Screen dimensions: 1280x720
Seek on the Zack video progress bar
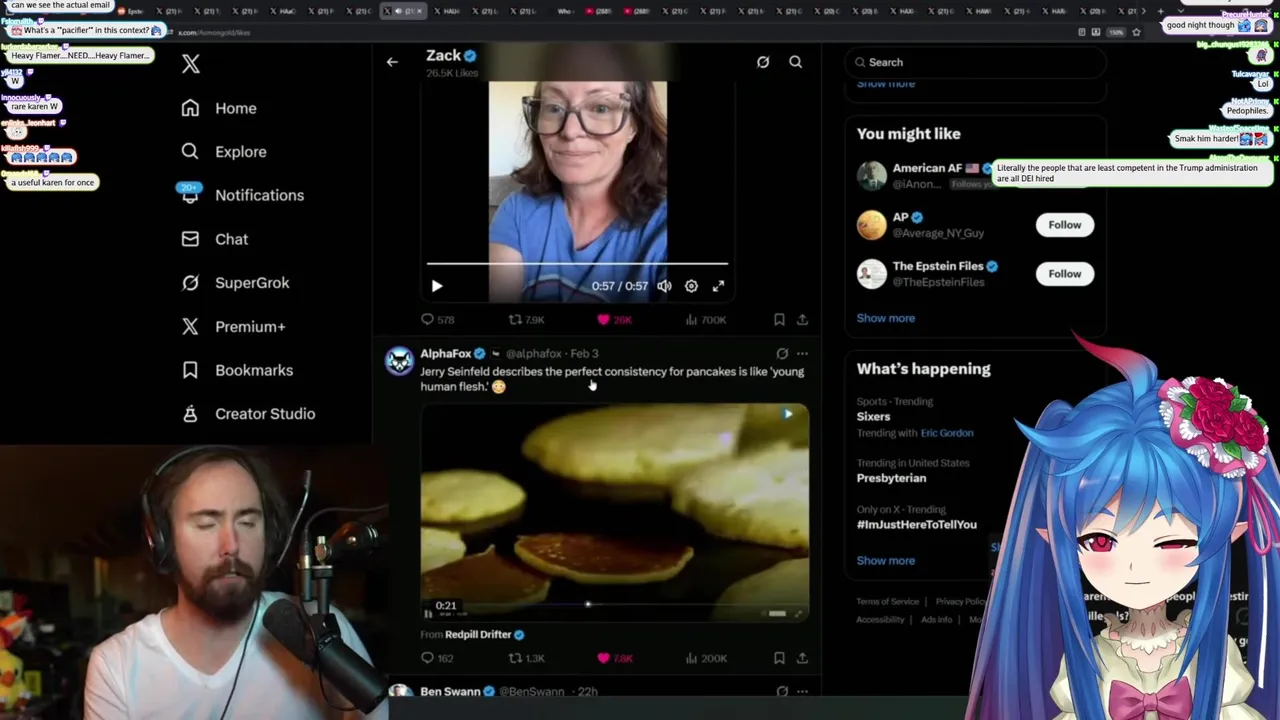pyautogui.click(x=577, y=264)
